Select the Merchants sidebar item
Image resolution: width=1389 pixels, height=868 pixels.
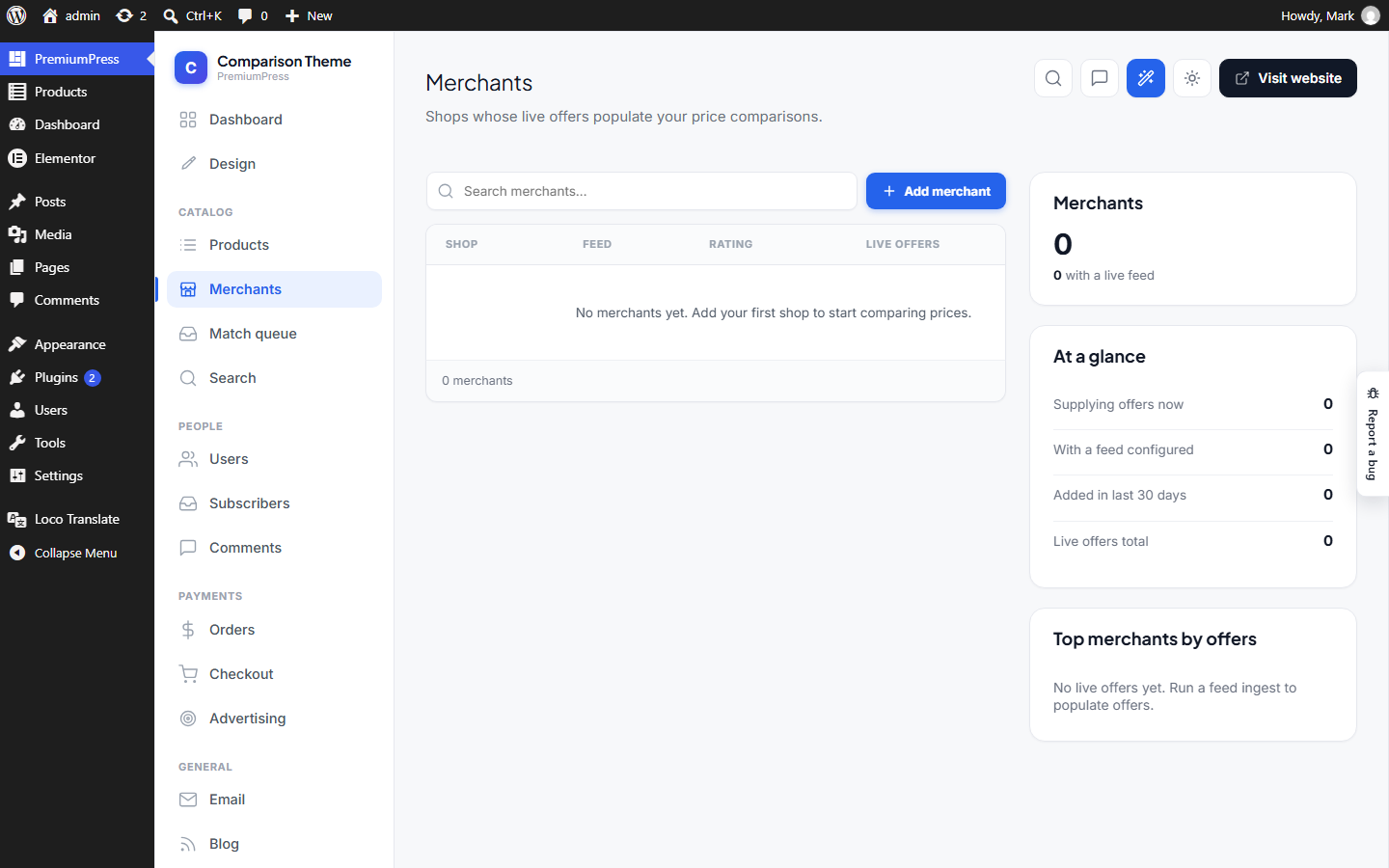(x=274, y=289)
